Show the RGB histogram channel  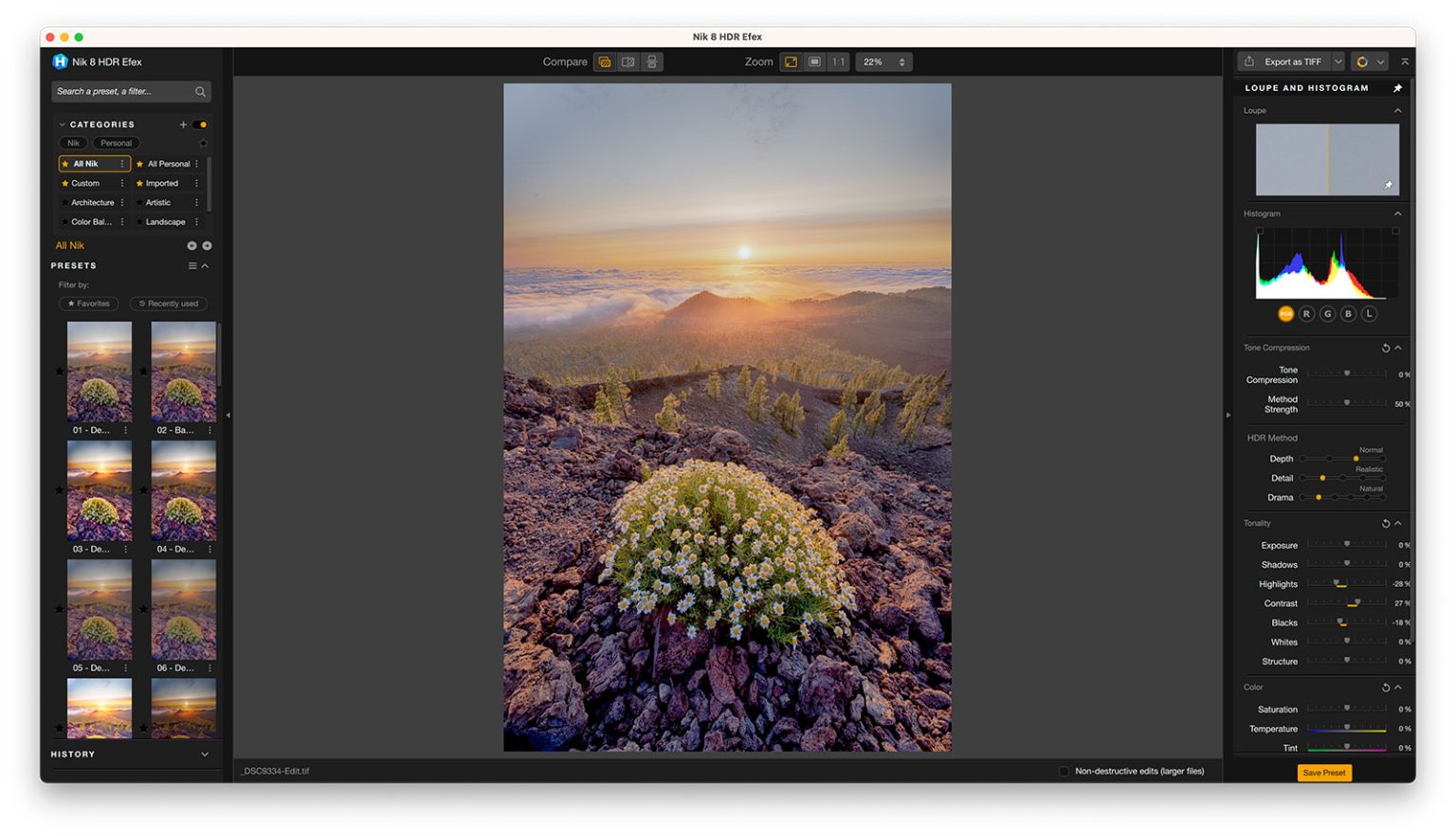1285,314
